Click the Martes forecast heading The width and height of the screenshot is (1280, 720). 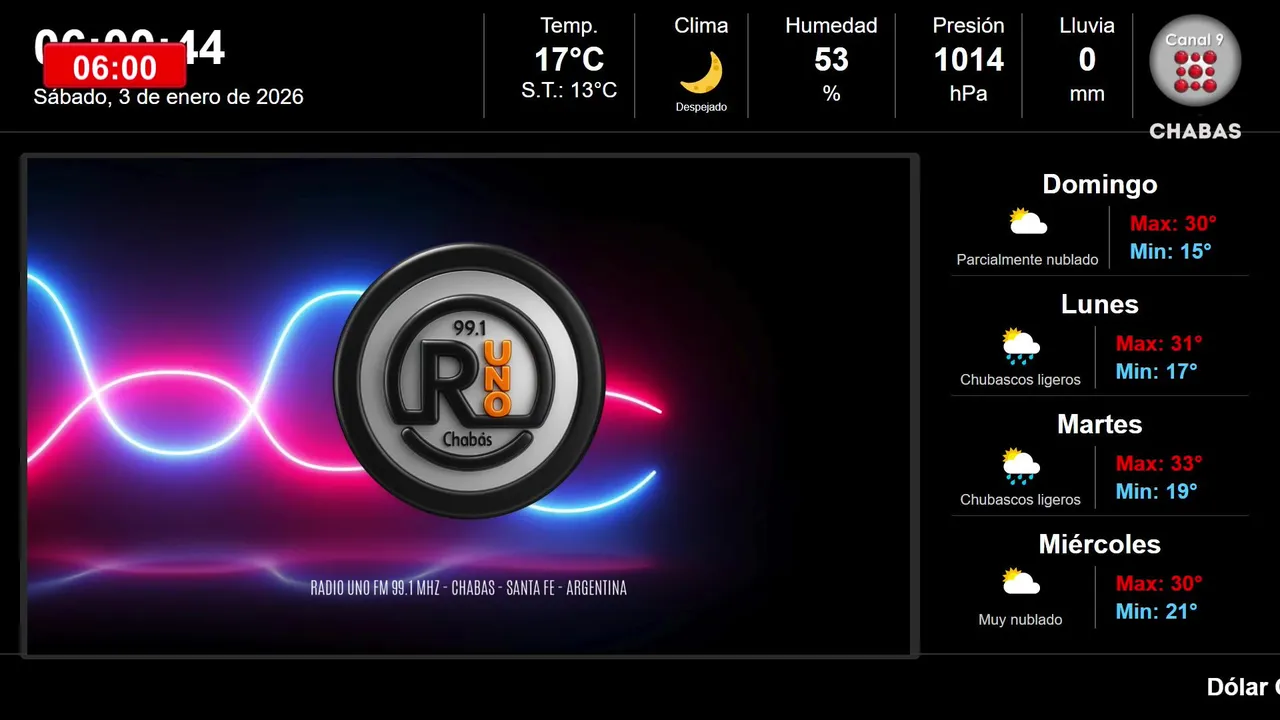[x=1100, y=424]
